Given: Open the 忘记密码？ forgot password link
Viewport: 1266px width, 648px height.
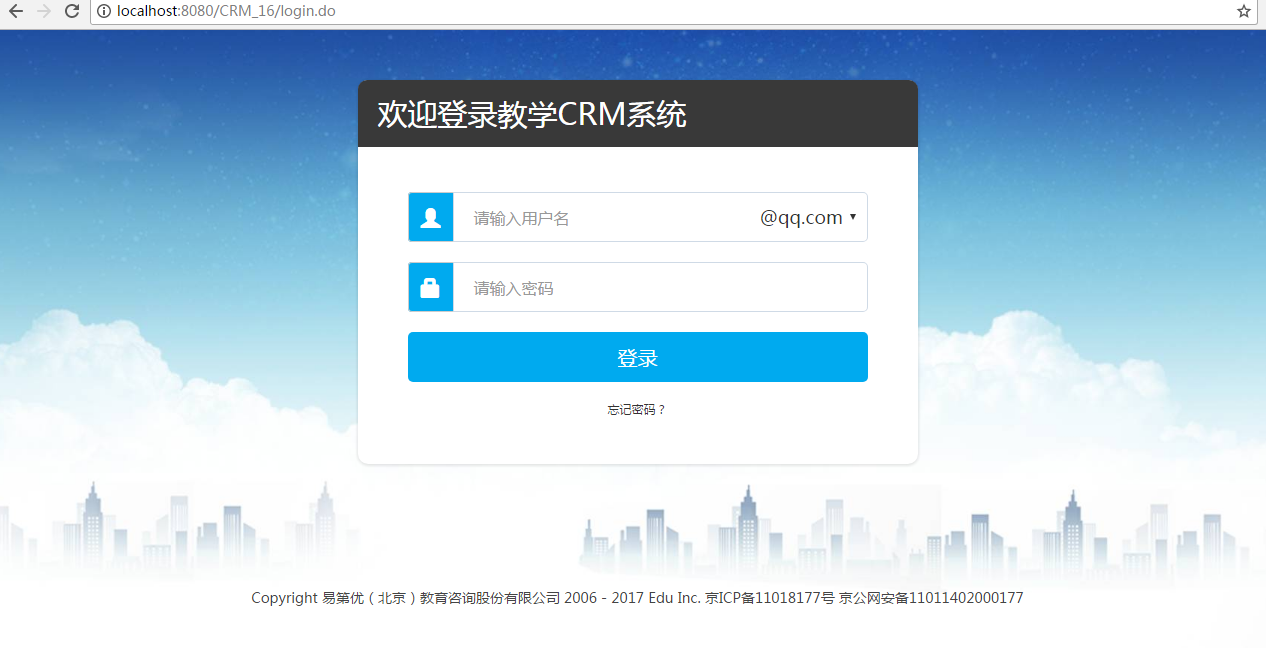Looking at the screenshot, I should [x=637, y=410].
